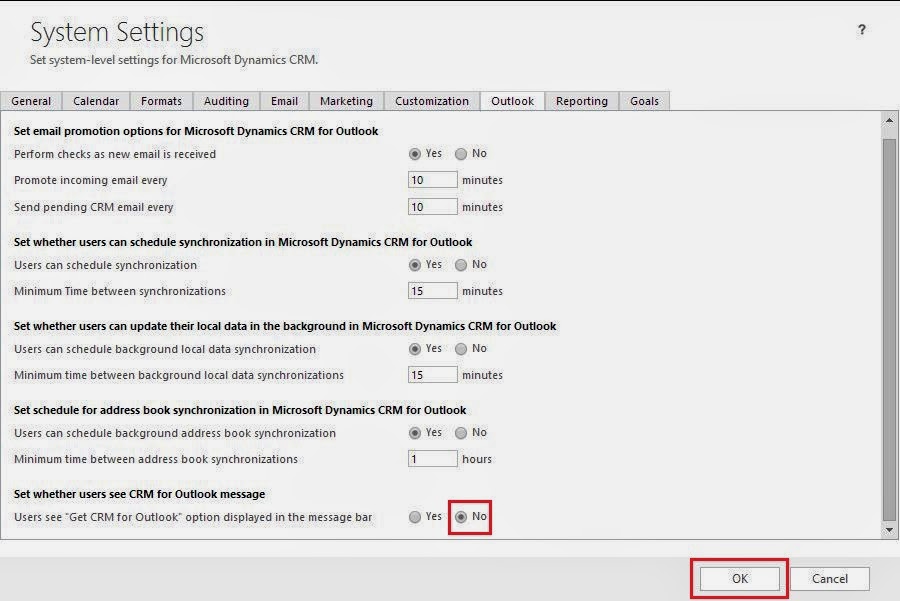Go to the Email tab
The width and height of the screenshot is (900, 601).
pos(284,101)
